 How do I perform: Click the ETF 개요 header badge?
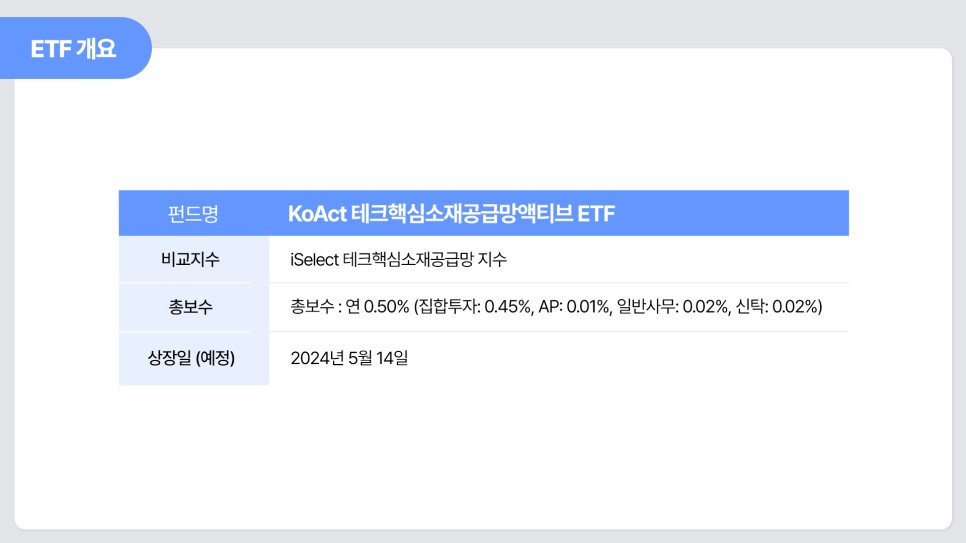74,48
